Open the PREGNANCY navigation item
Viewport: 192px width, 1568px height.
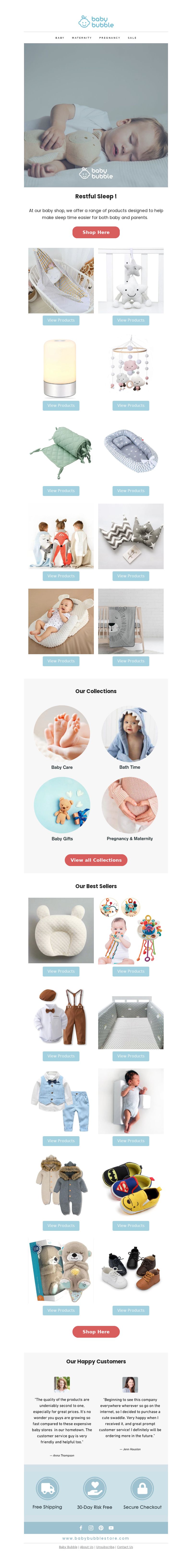(x=110, y=38)
